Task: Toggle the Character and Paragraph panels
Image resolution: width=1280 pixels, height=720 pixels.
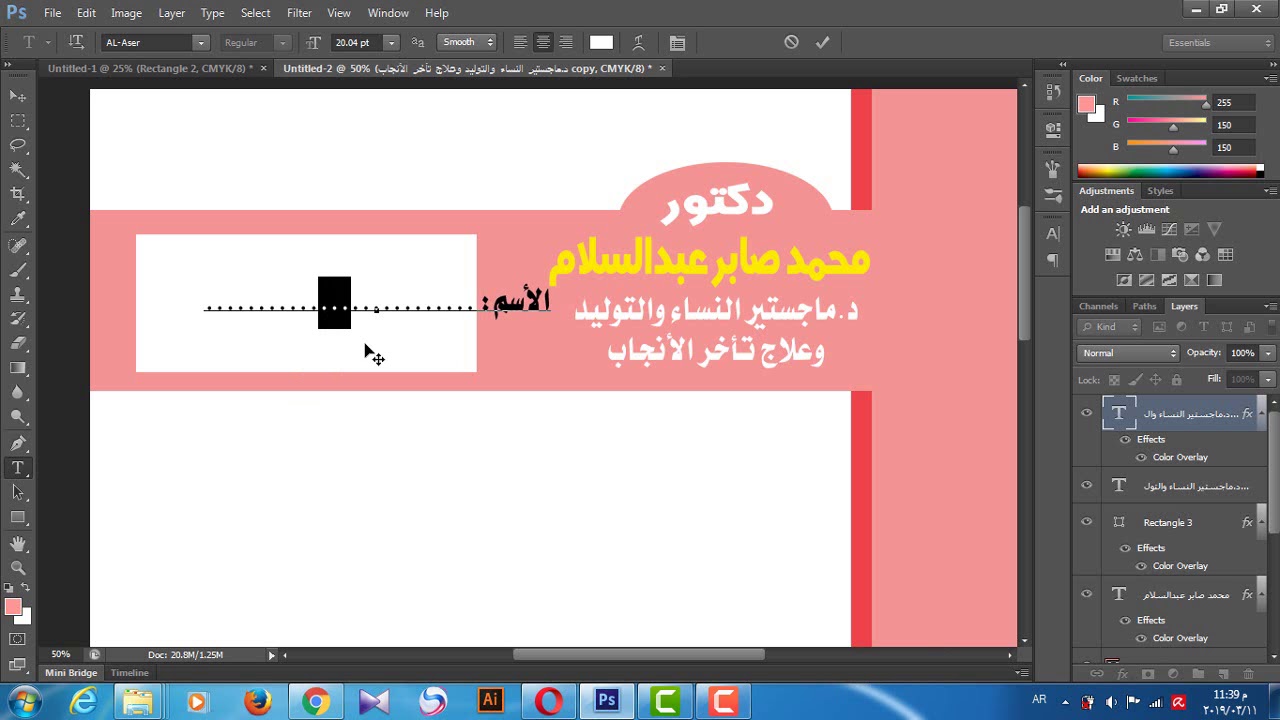Action: pyautogui.click(x=677, y=42)
